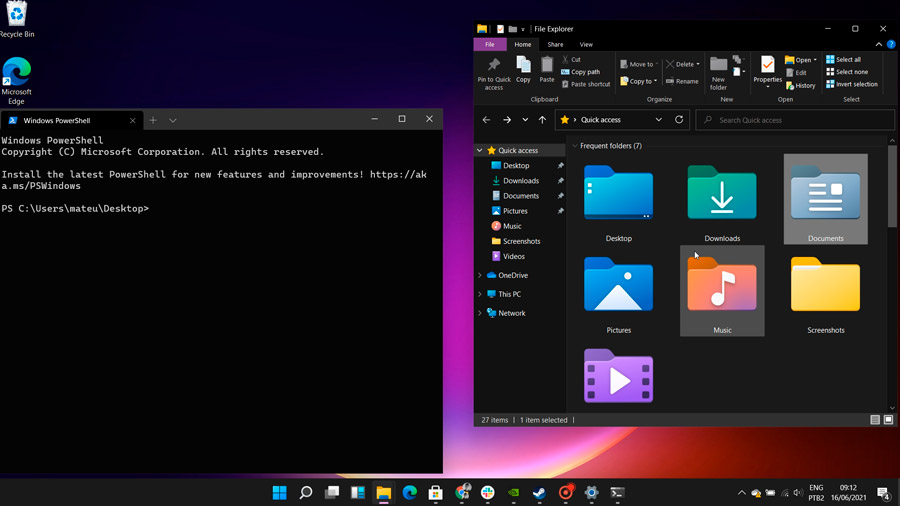Click the New folder icon
Screen dimensions: 900x506
tap(718, 73)
